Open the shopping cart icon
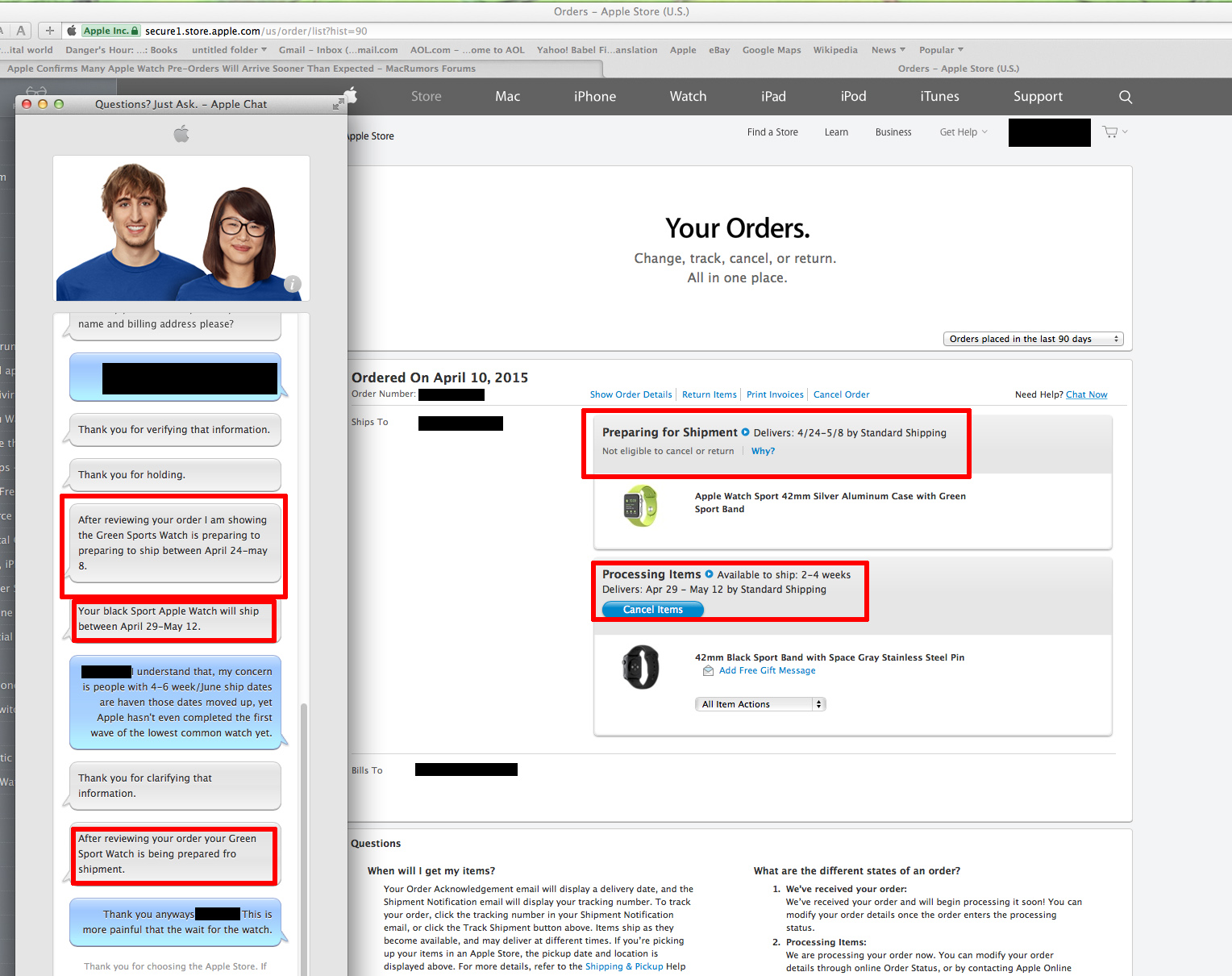 (x=1110, y=131)
